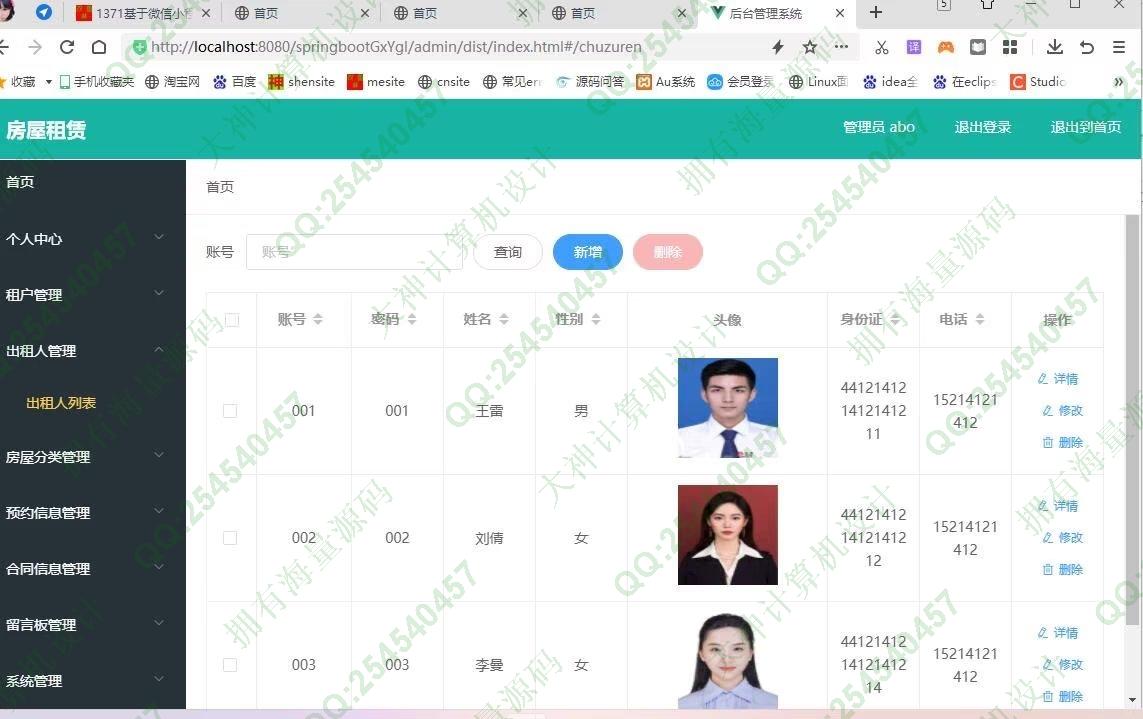Screen dimensions: 1143x719
Task: Open 王雷's avatar photo thumbnail
Action: pos(727,408)
